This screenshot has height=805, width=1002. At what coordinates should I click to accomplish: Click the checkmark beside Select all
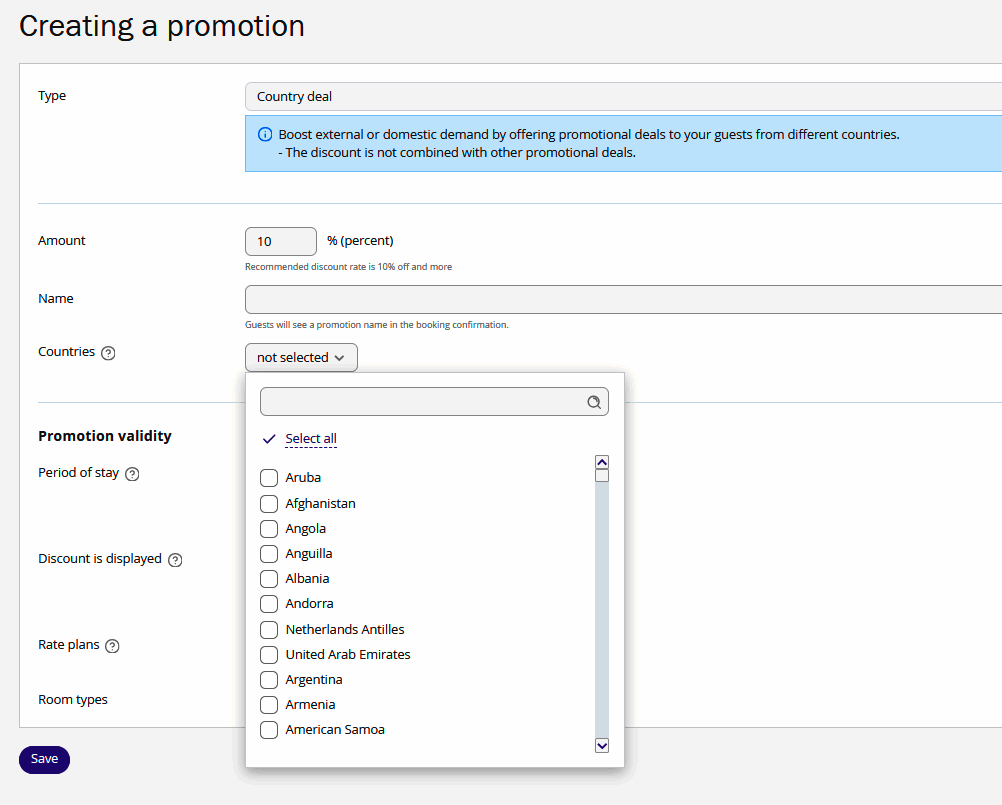(267, 438)
